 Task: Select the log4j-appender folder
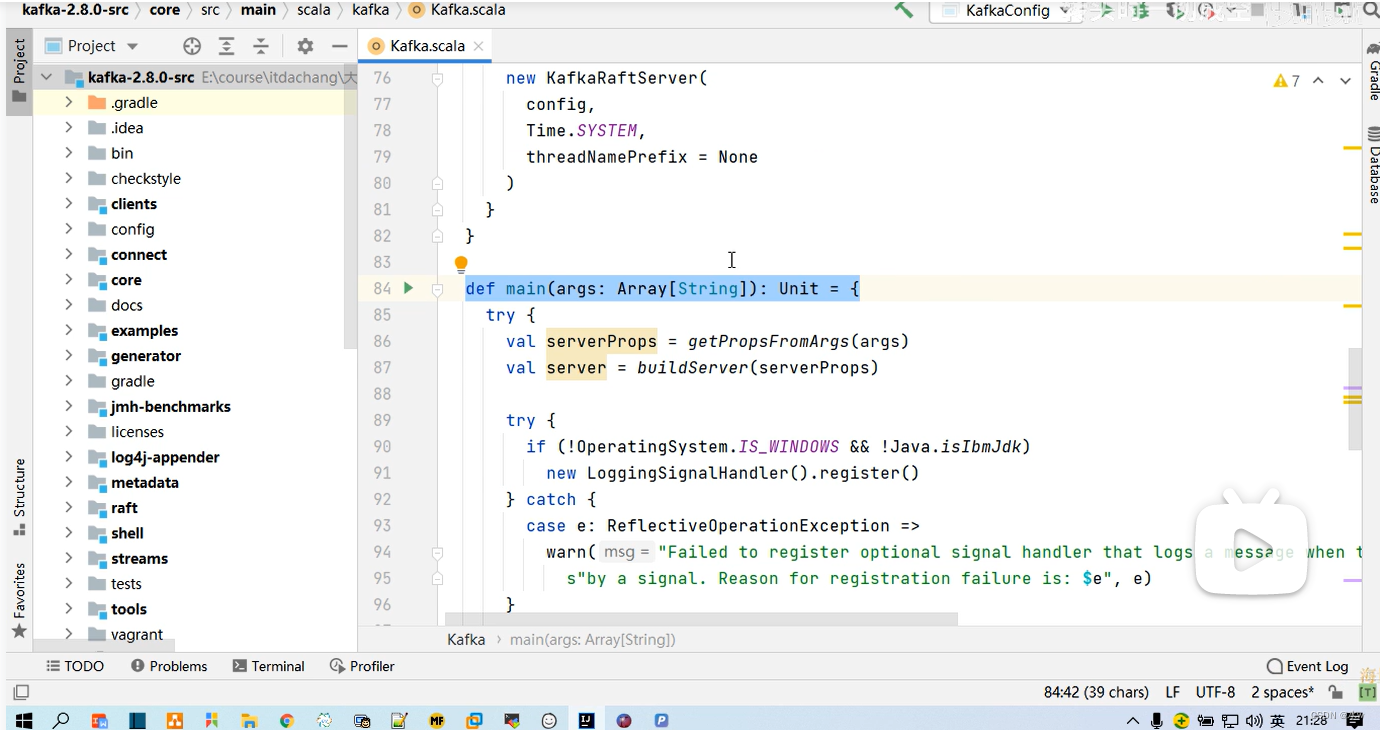click(x=165, y=457)
